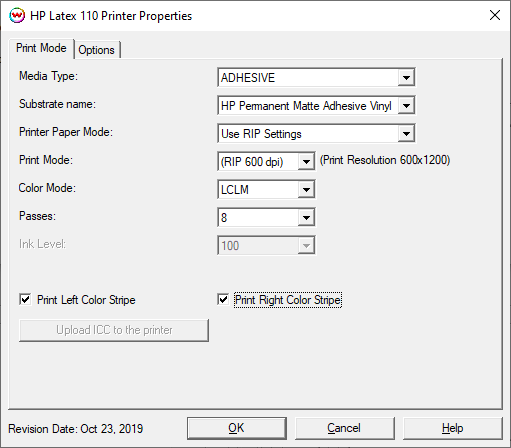Screen dimensions: 511x448
Task: Select the Print Mode tab
Action: point(41,48)
